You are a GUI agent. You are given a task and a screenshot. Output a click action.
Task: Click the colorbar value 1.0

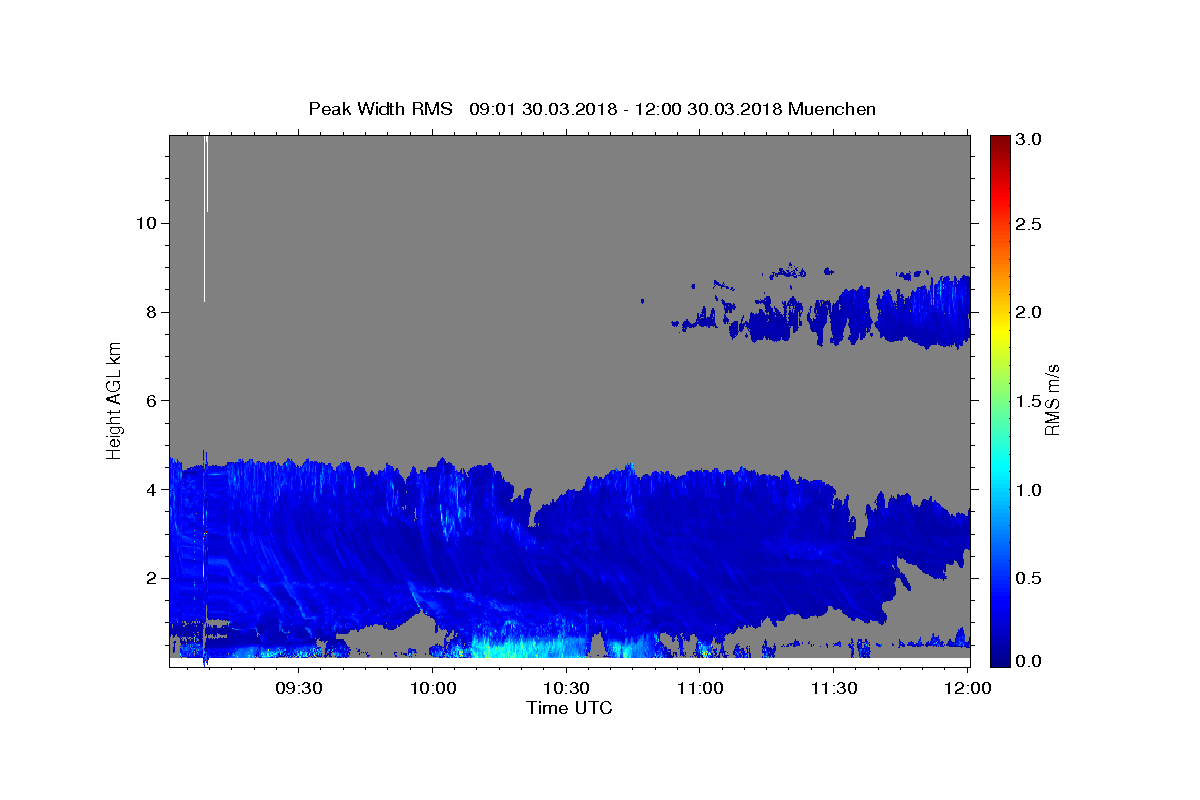[x=1031, y=489]
